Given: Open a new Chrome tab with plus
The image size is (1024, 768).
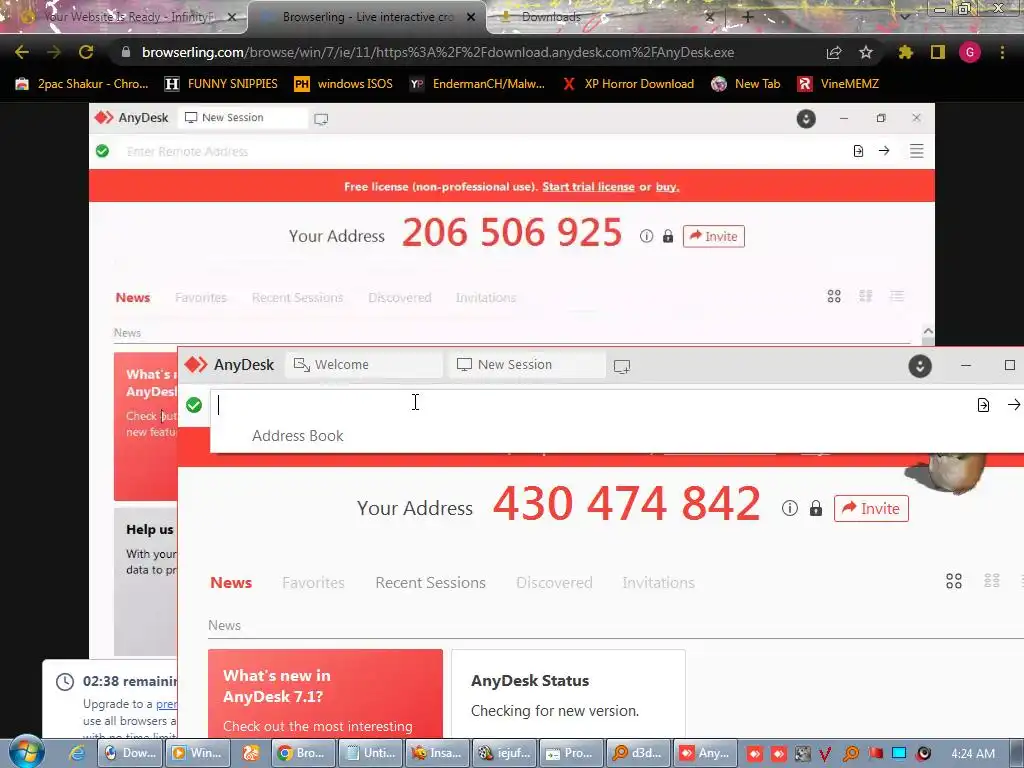Looking at the screenshot, I should point(748,17).
